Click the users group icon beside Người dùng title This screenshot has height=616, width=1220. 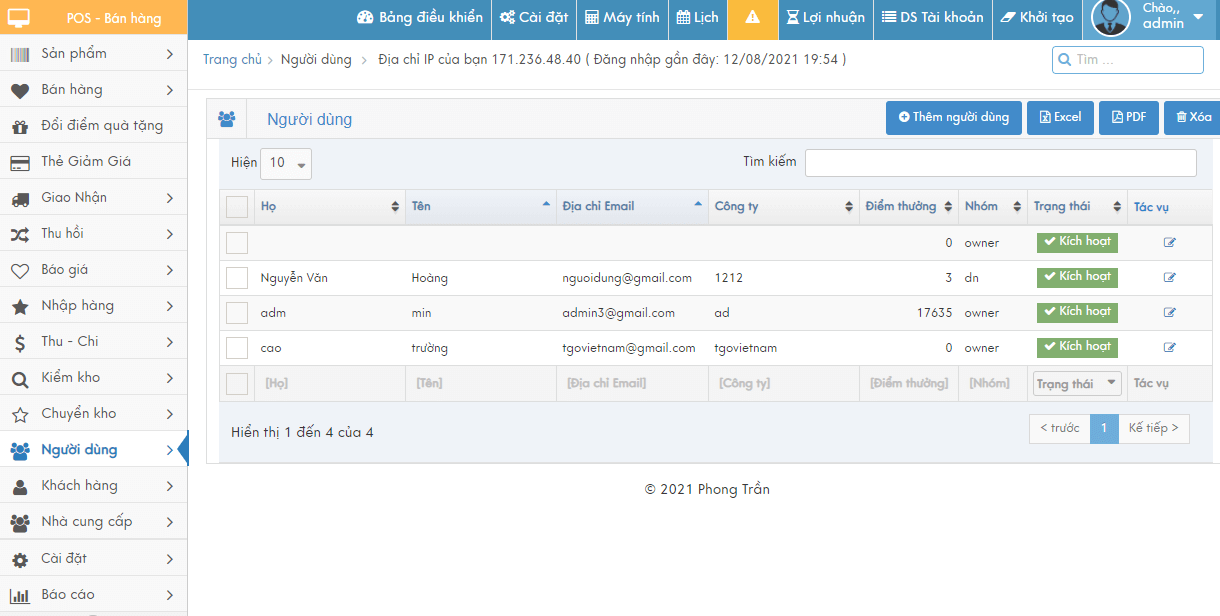click(226, 119)
